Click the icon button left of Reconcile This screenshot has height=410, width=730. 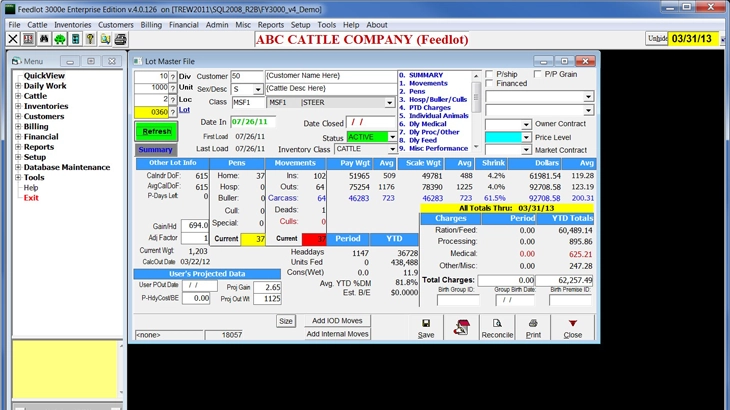click(461, 328)
